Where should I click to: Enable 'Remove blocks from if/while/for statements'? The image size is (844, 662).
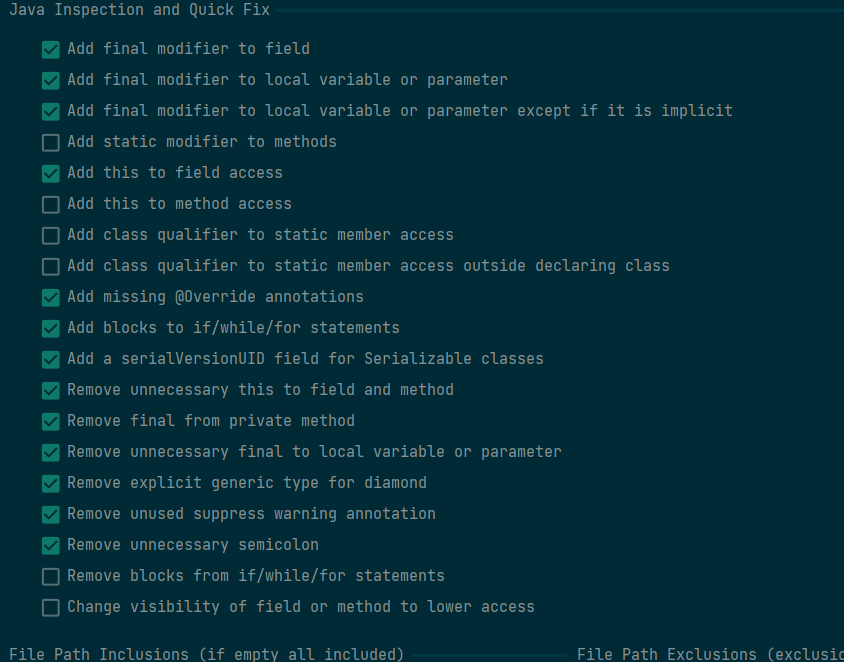[x=50, y=576]
